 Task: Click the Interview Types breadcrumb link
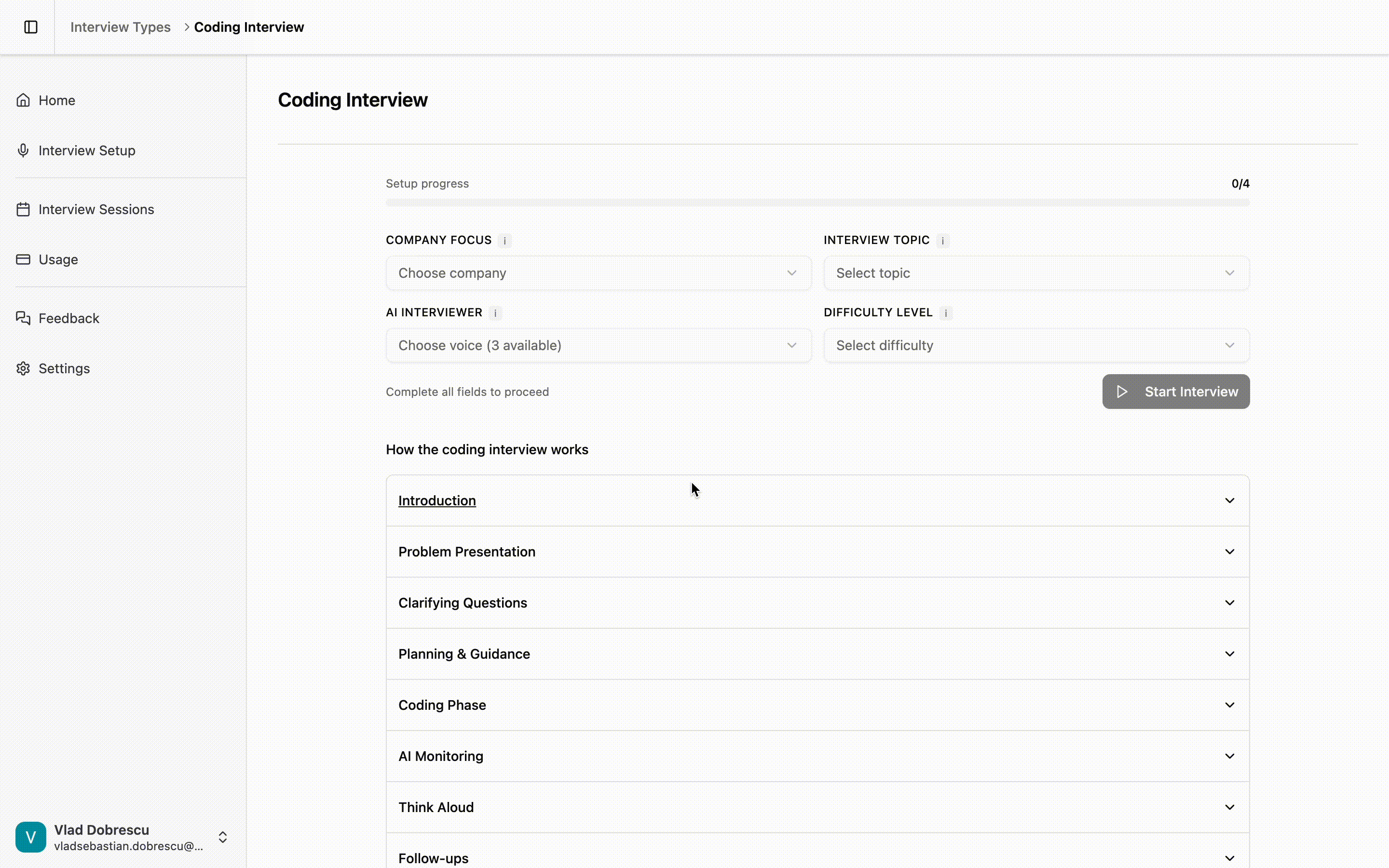click(x=121, y=27)
